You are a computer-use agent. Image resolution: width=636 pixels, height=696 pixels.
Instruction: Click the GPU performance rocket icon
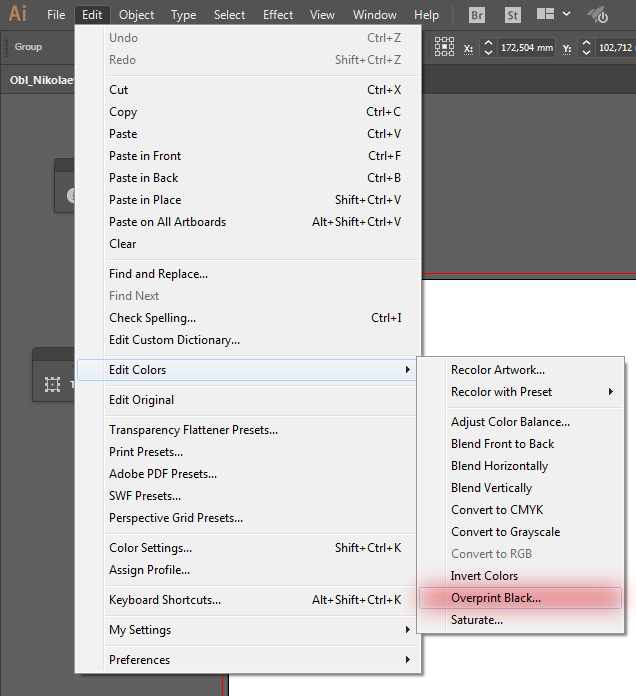coord(597,15)
